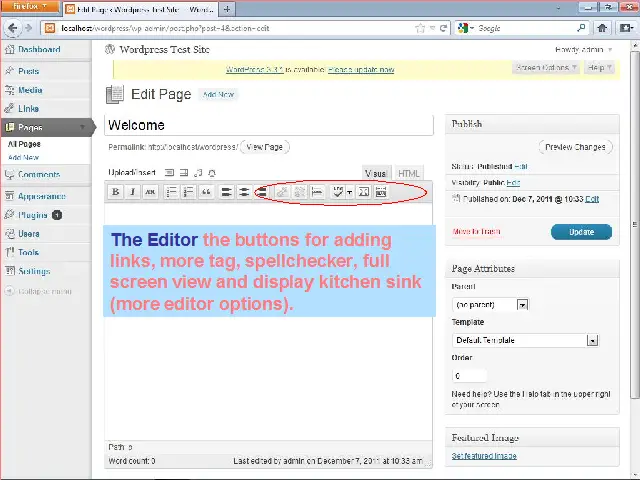Screen dimensions: 640x480
Task: Open Users in the sidebar
Action: pyautogui.click(x=29, y=234)
